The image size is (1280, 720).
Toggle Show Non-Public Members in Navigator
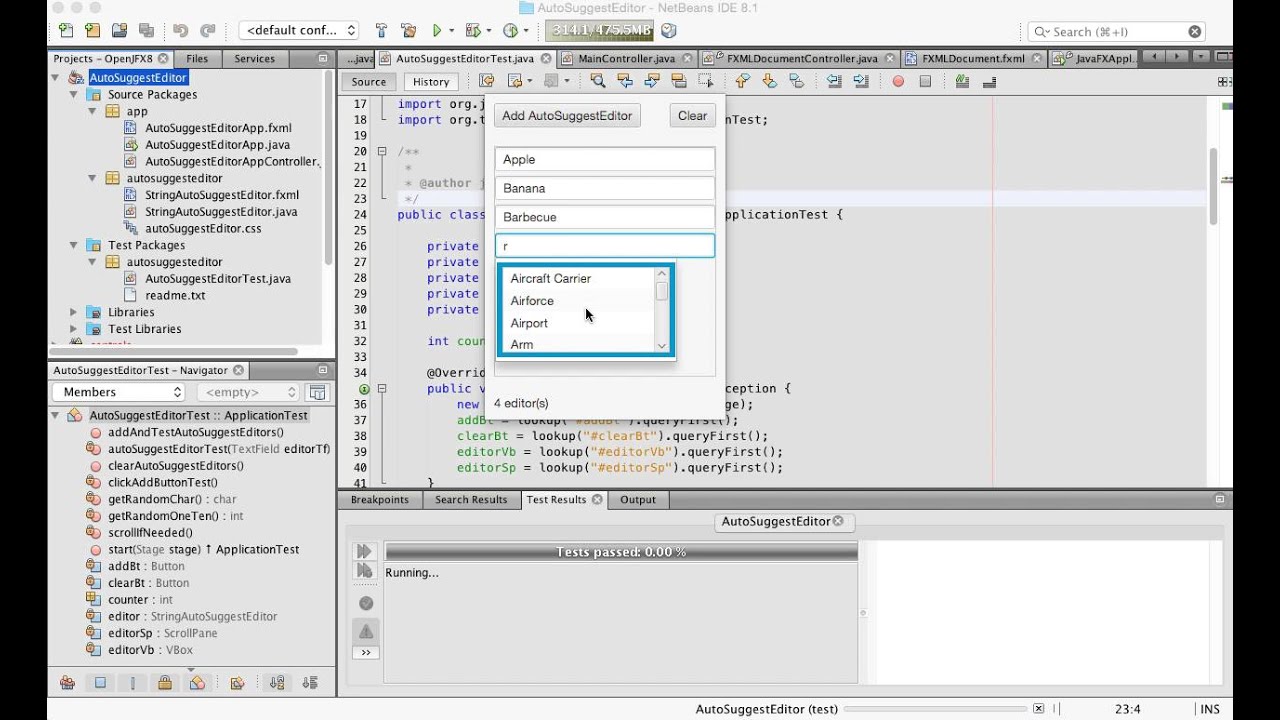[x=164, y=683]
